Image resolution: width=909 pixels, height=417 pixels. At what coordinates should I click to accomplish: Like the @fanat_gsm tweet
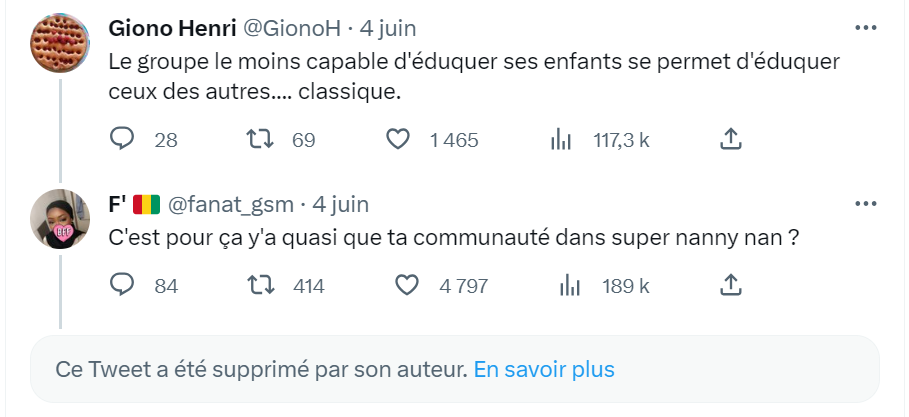407,286
